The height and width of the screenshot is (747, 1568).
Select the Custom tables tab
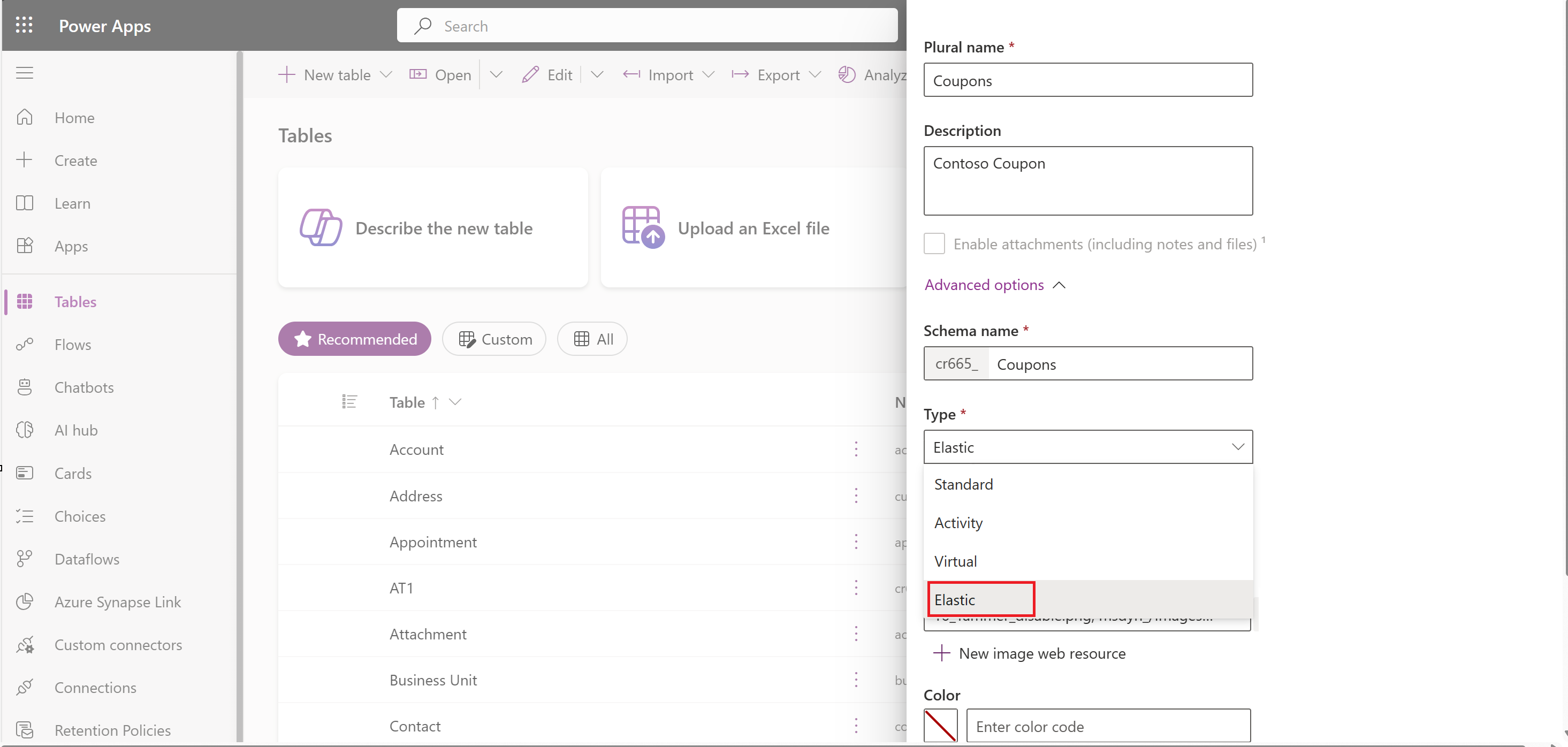[494, 339]
